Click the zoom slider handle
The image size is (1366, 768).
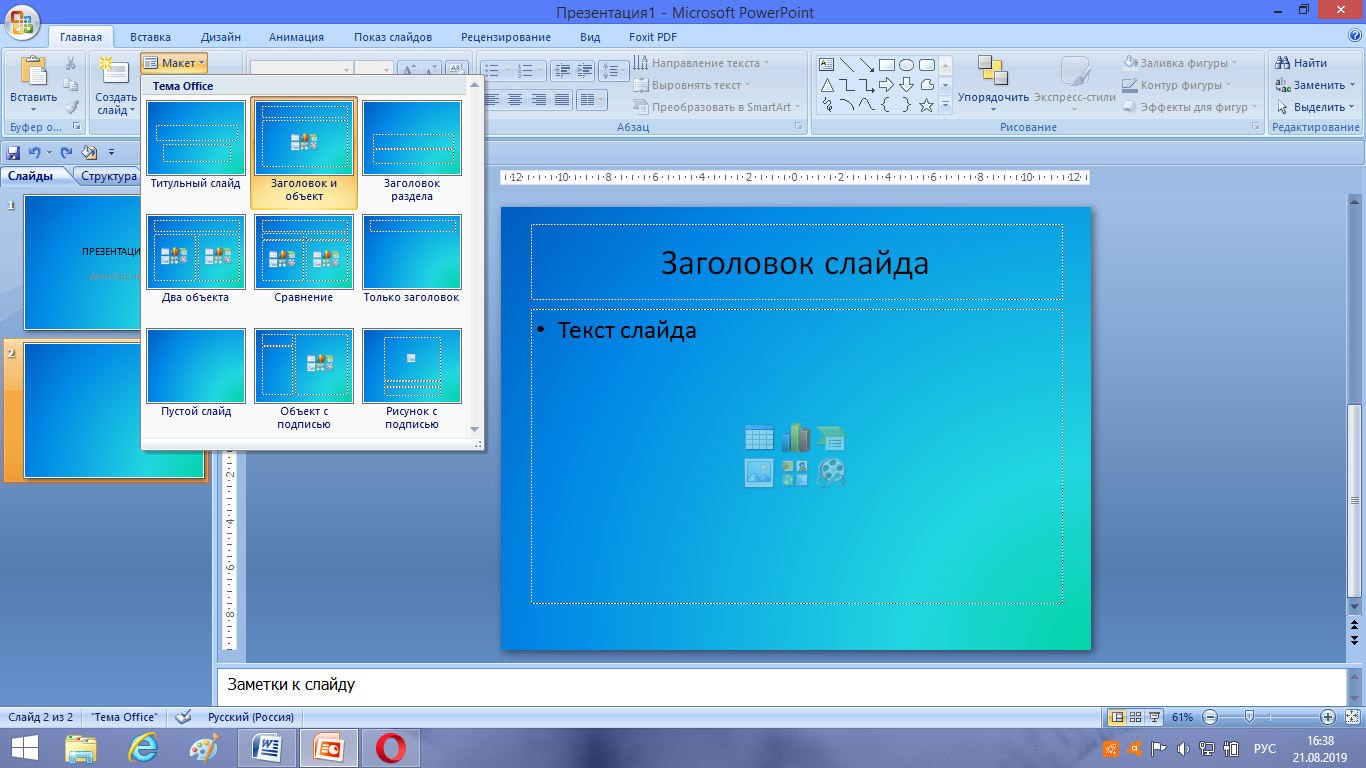tap(1249, 717)
